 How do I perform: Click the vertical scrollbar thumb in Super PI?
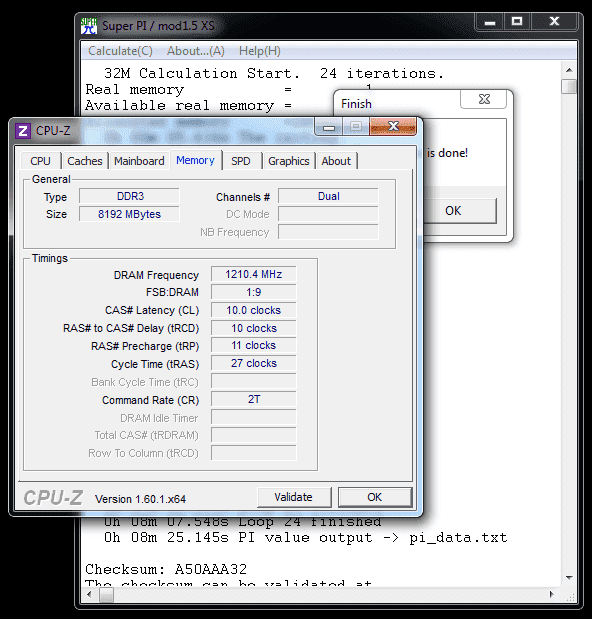[569, 86]
